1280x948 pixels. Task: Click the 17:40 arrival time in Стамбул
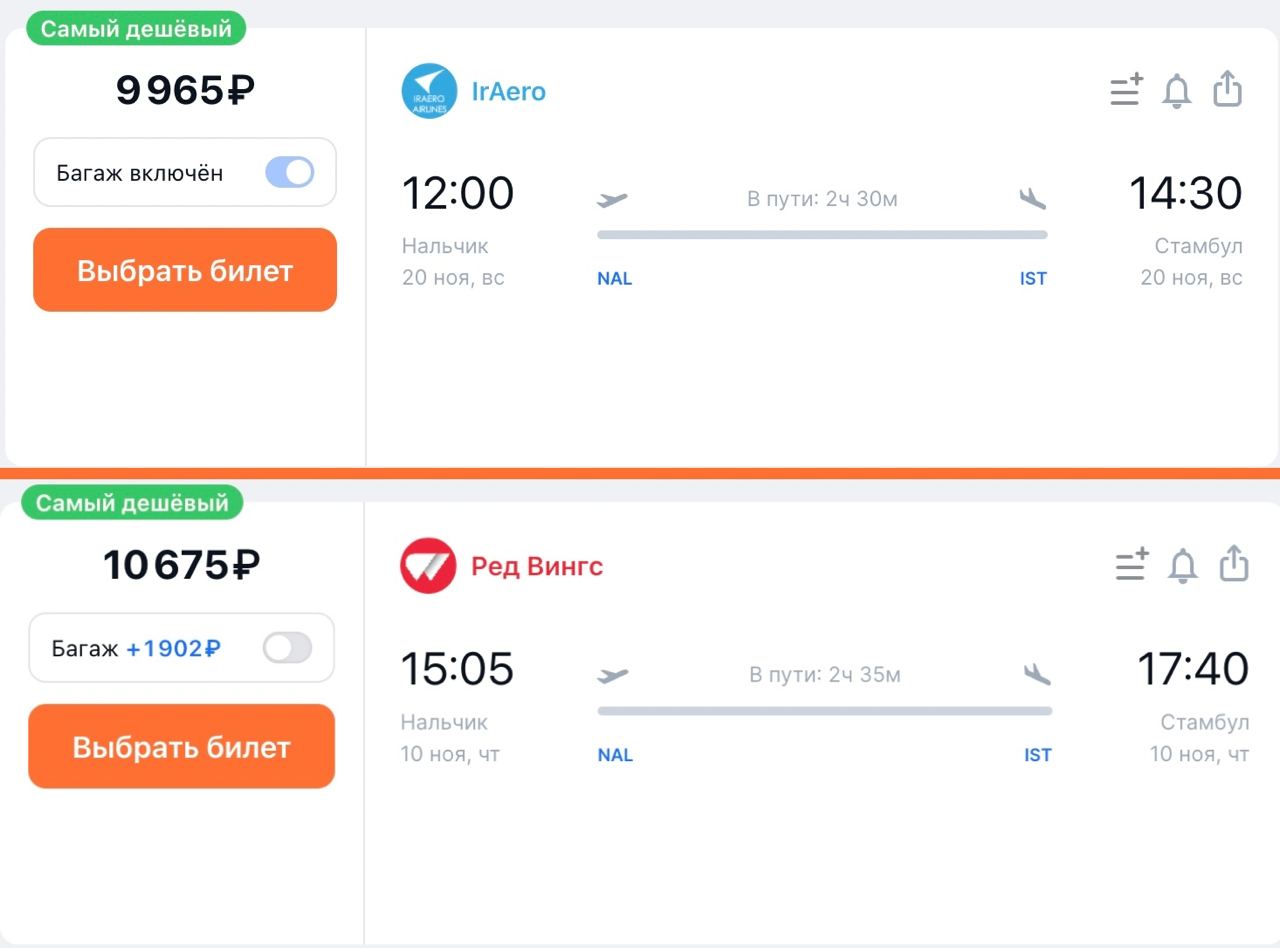point(1193,669)
